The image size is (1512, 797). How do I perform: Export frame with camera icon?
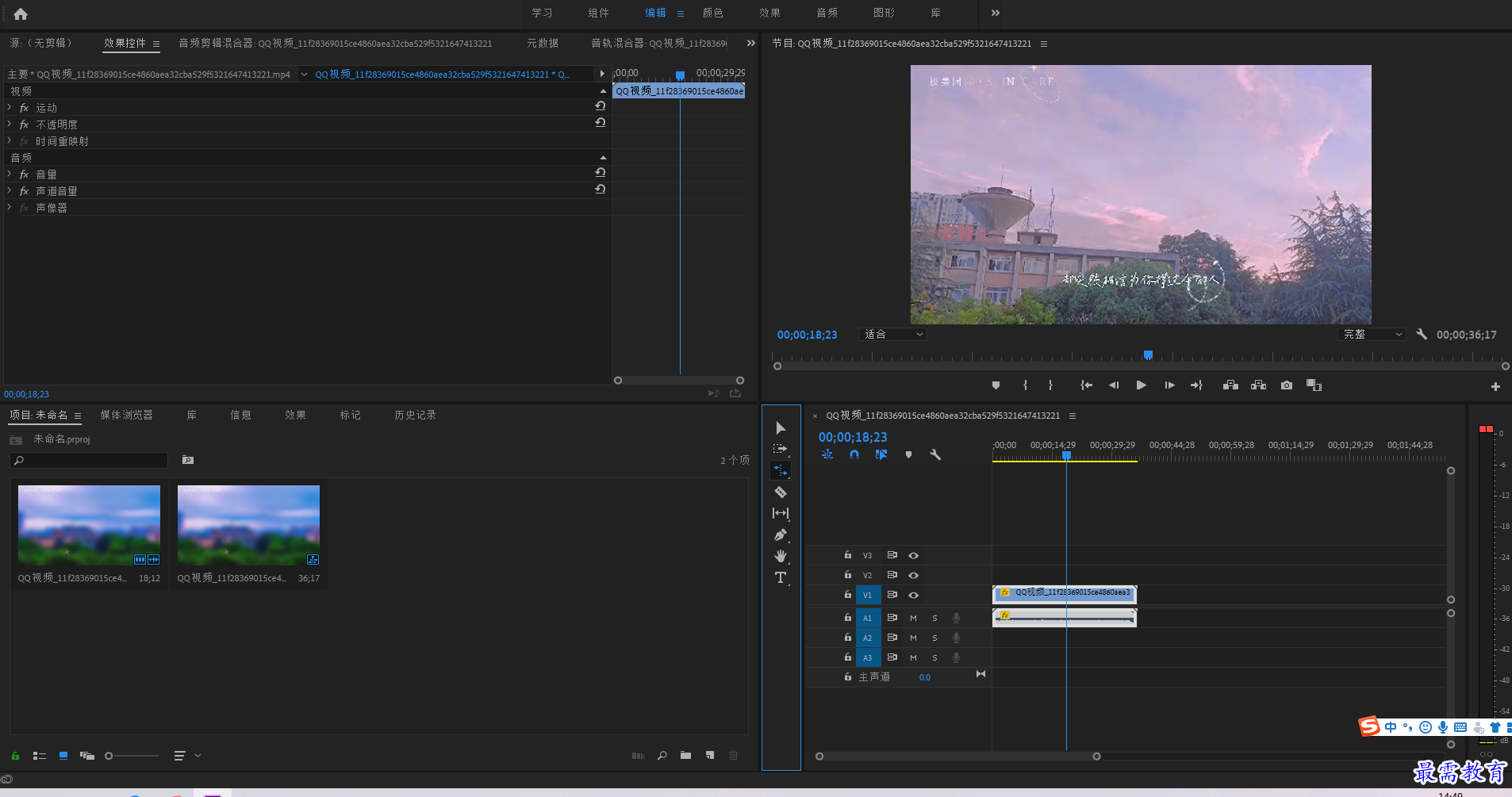(x=1287, y=385)
